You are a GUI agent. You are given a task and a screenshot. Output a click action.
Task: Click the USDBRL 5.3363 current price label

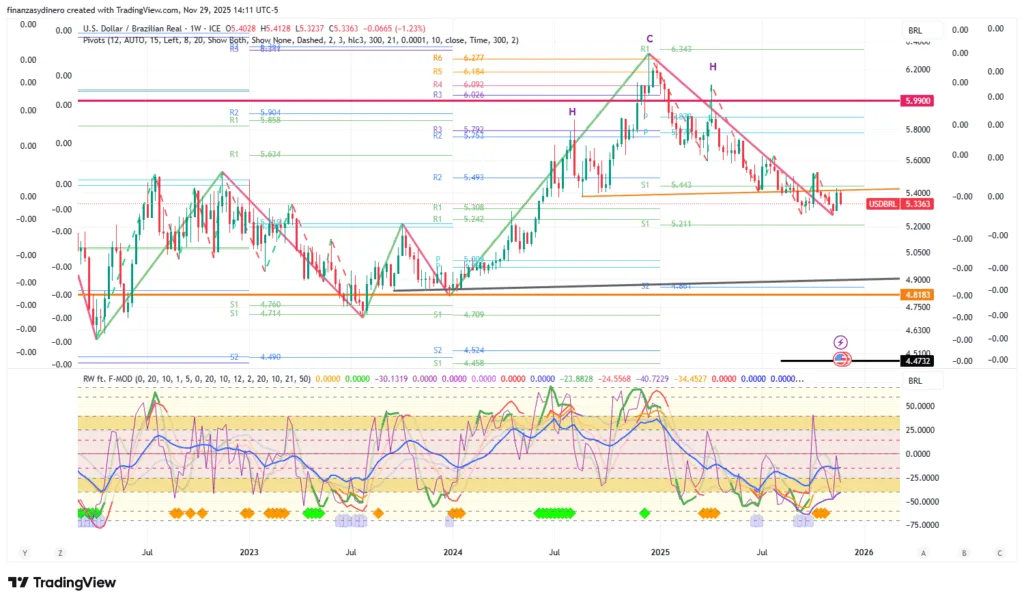pos(914,204)
